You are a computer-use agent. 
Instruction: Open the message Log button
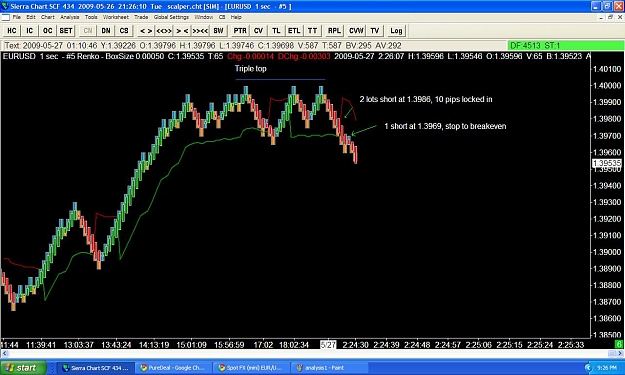[x=396, y=31]
